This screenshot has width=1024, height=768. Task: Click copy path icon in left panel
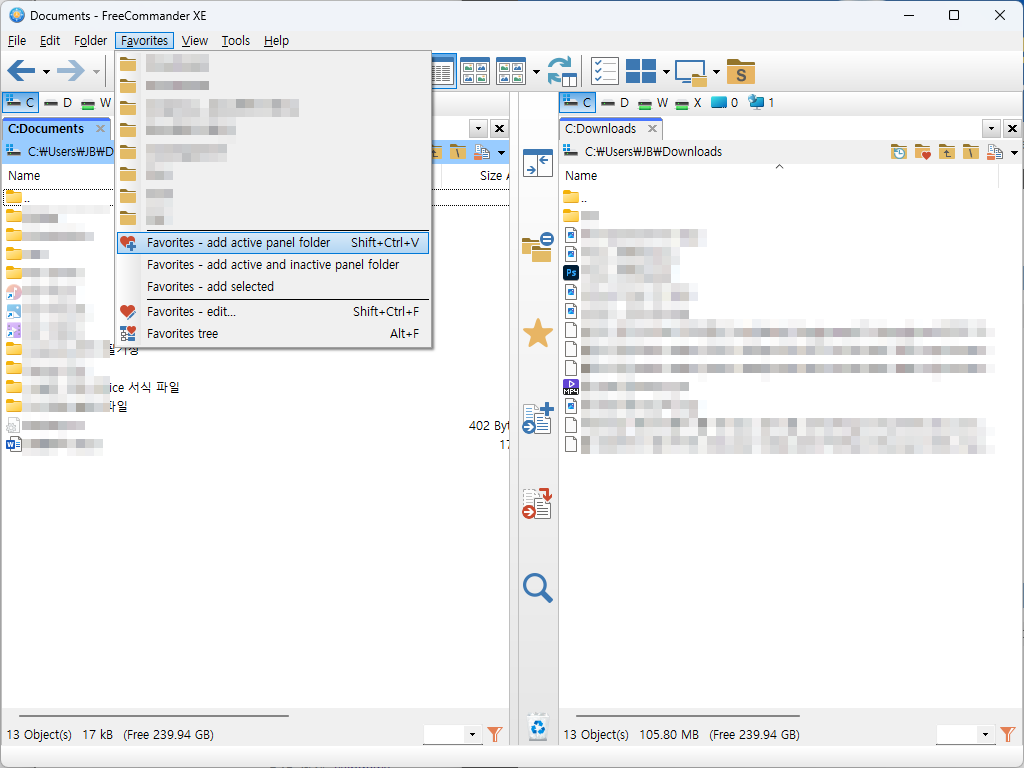(x=482, y=152)
